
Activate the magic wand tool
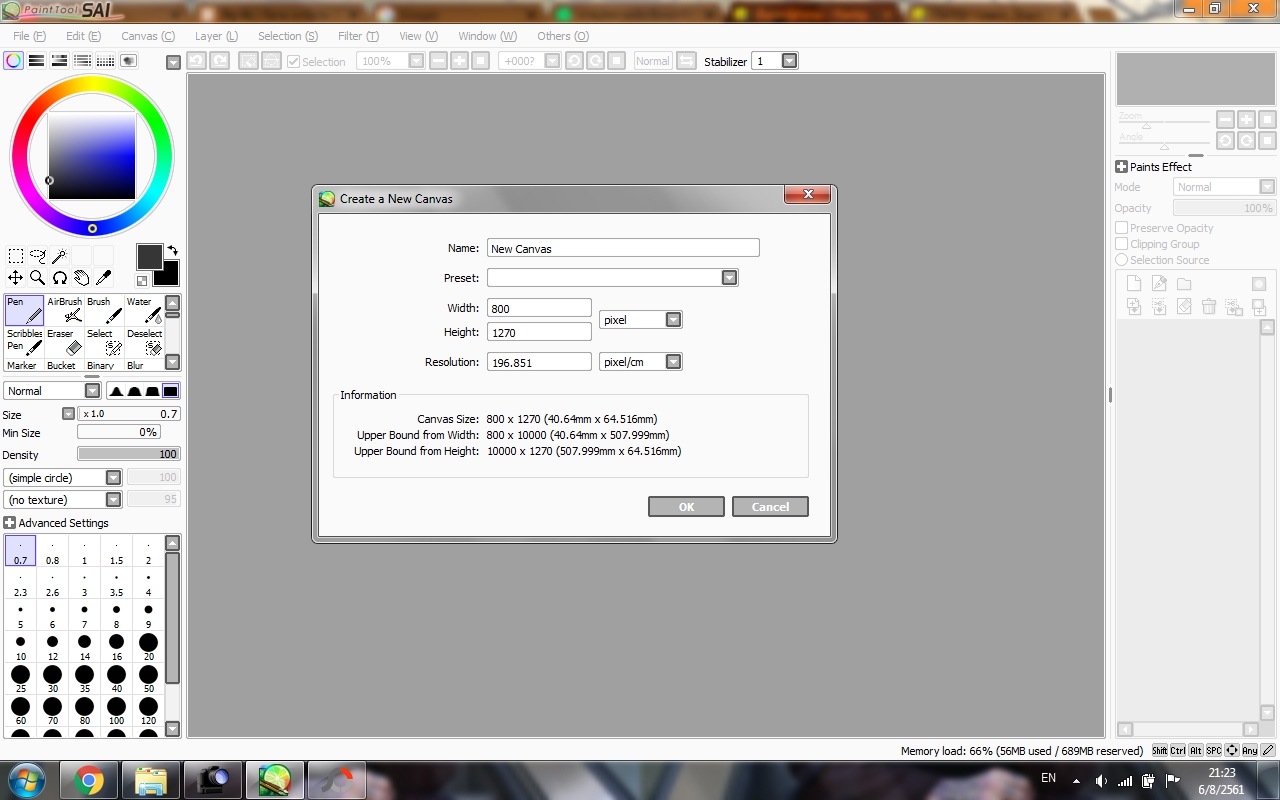coord(60,256)
